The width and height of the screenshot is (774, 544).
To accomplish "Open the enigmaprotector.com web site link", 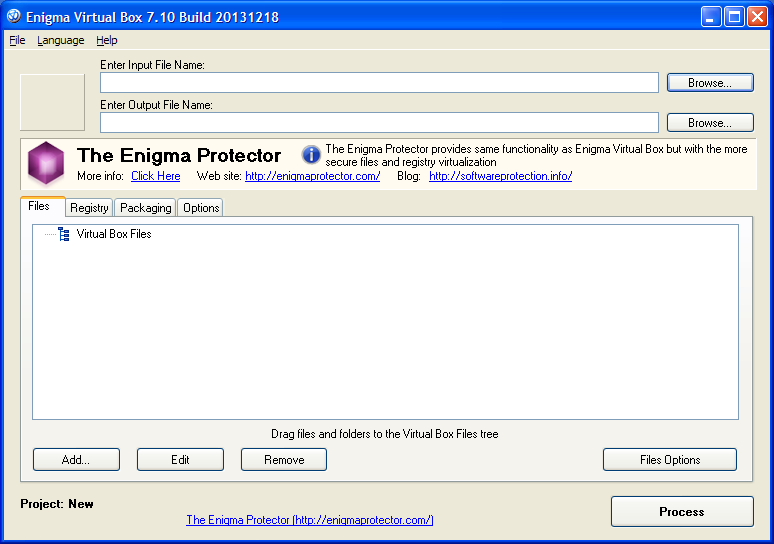I will coord(312,176).
